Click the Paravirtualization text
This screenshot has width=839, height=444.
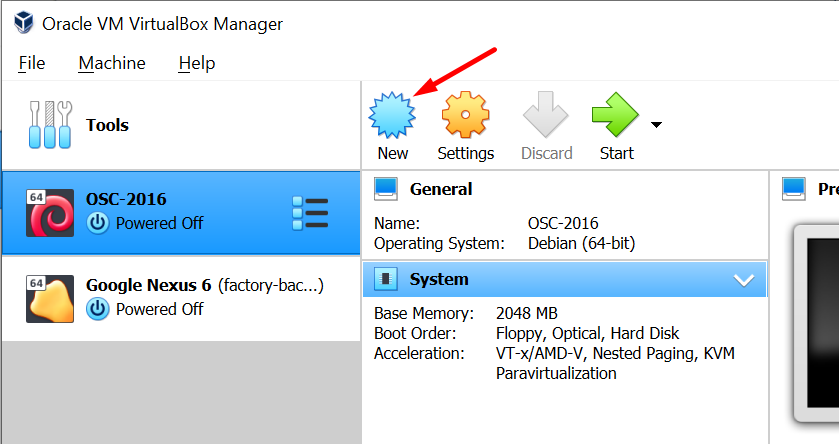[x=556, y=373]
